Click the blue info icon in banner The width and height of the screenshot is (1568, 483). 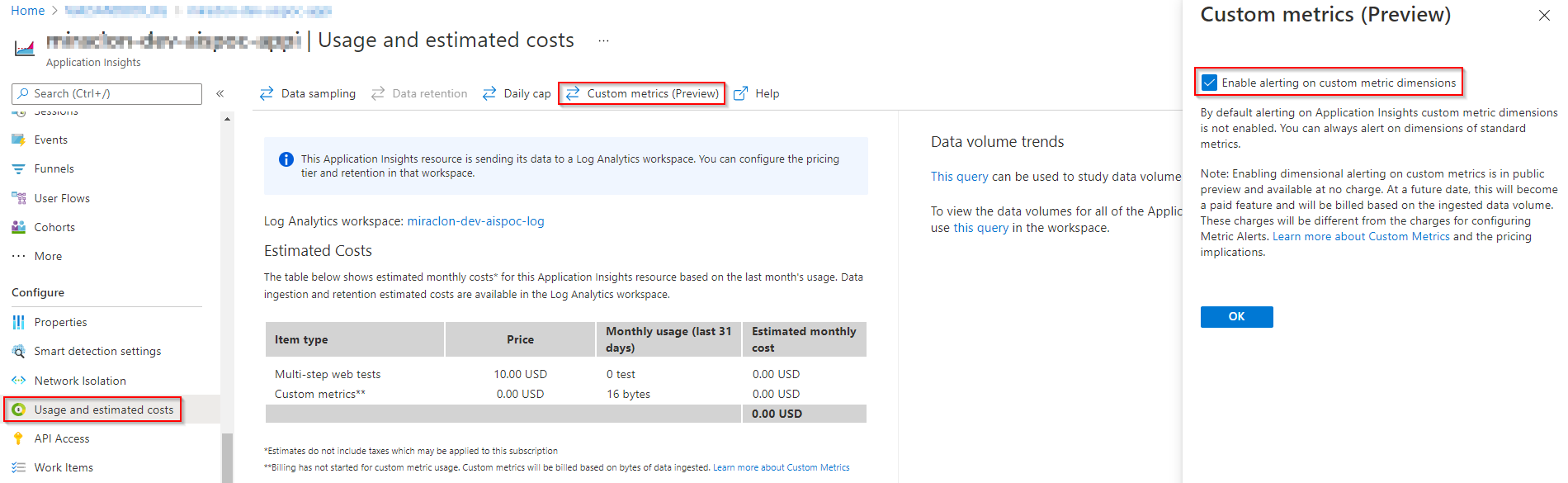pyautogui.click(x=286, y=159)
